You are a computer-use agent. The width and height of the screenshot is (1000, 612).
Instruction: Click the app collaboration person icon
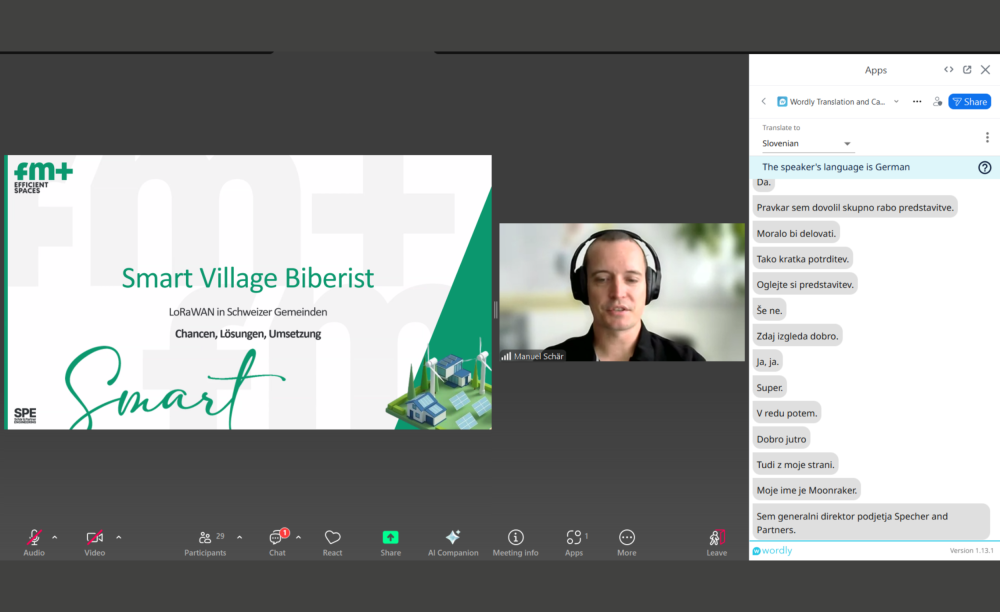938,101
